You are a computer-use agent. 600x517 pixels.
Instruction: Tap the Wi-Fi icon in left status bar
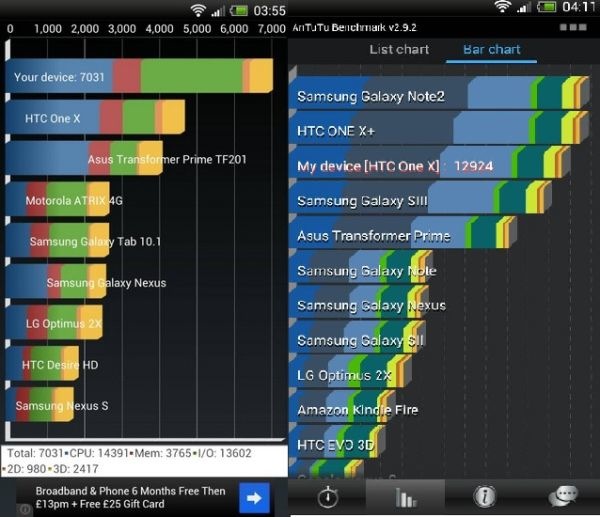[197, 10]
